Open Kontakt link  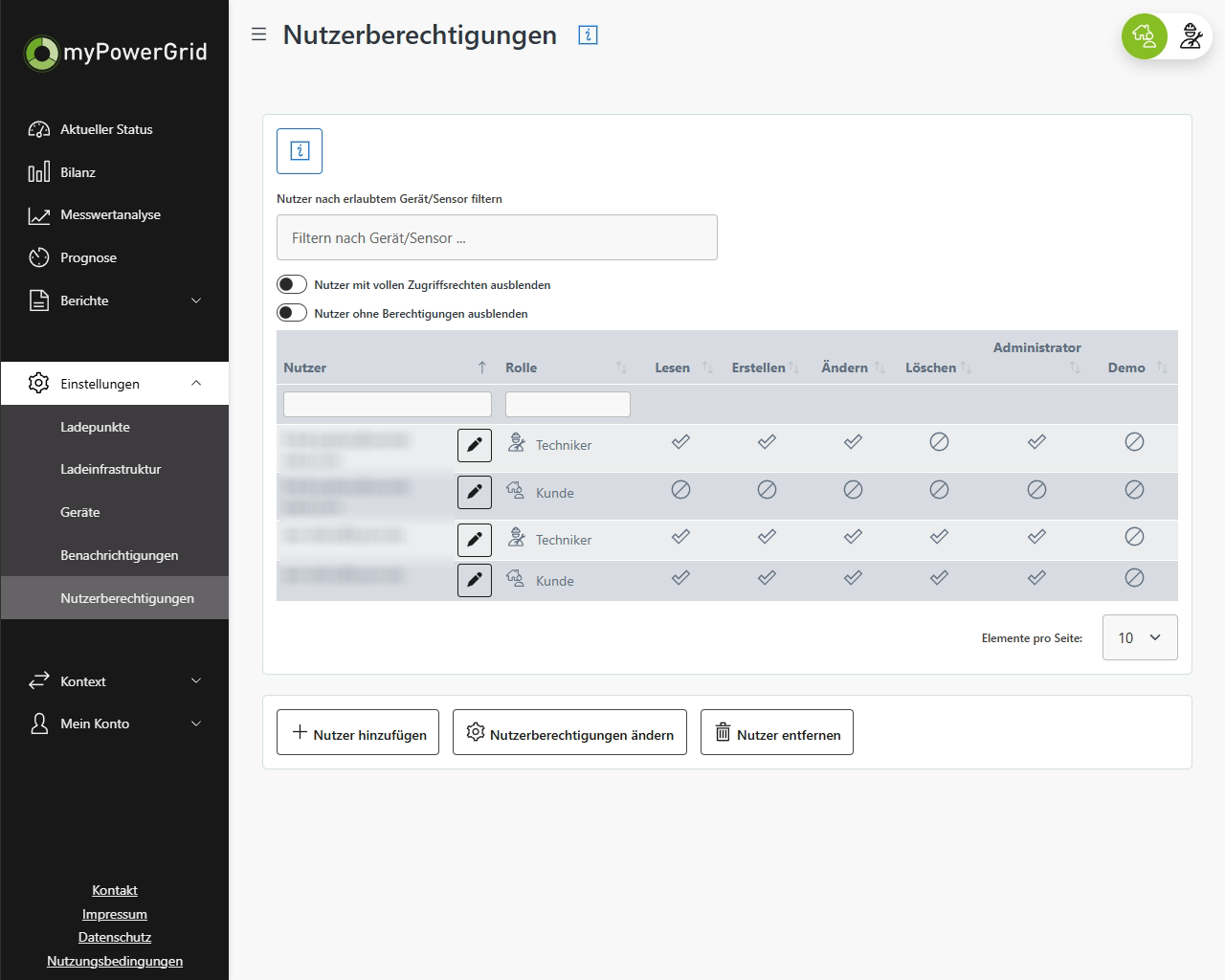coord(115,890)
